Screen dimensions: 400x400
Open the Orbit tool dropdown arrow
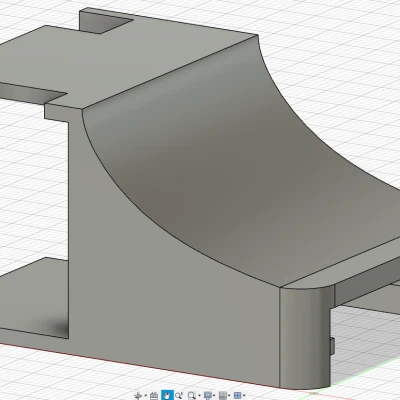coord(146,396)
